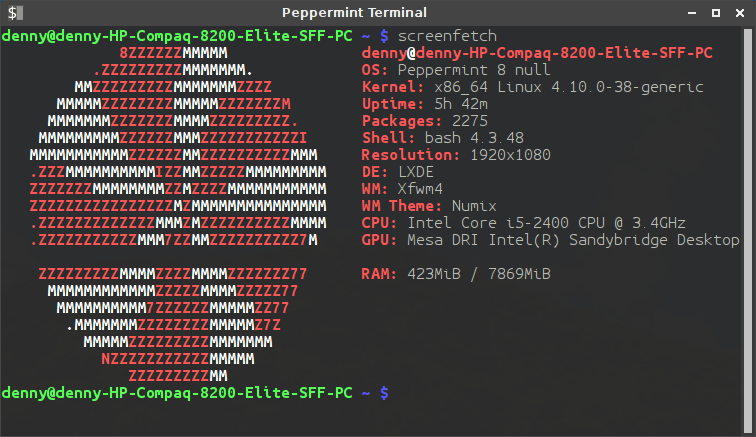756x437 pixels.
Task: Click the GPU: Mesa DRI Intel line
Action: pyautogui.click(x=550, y=240)
